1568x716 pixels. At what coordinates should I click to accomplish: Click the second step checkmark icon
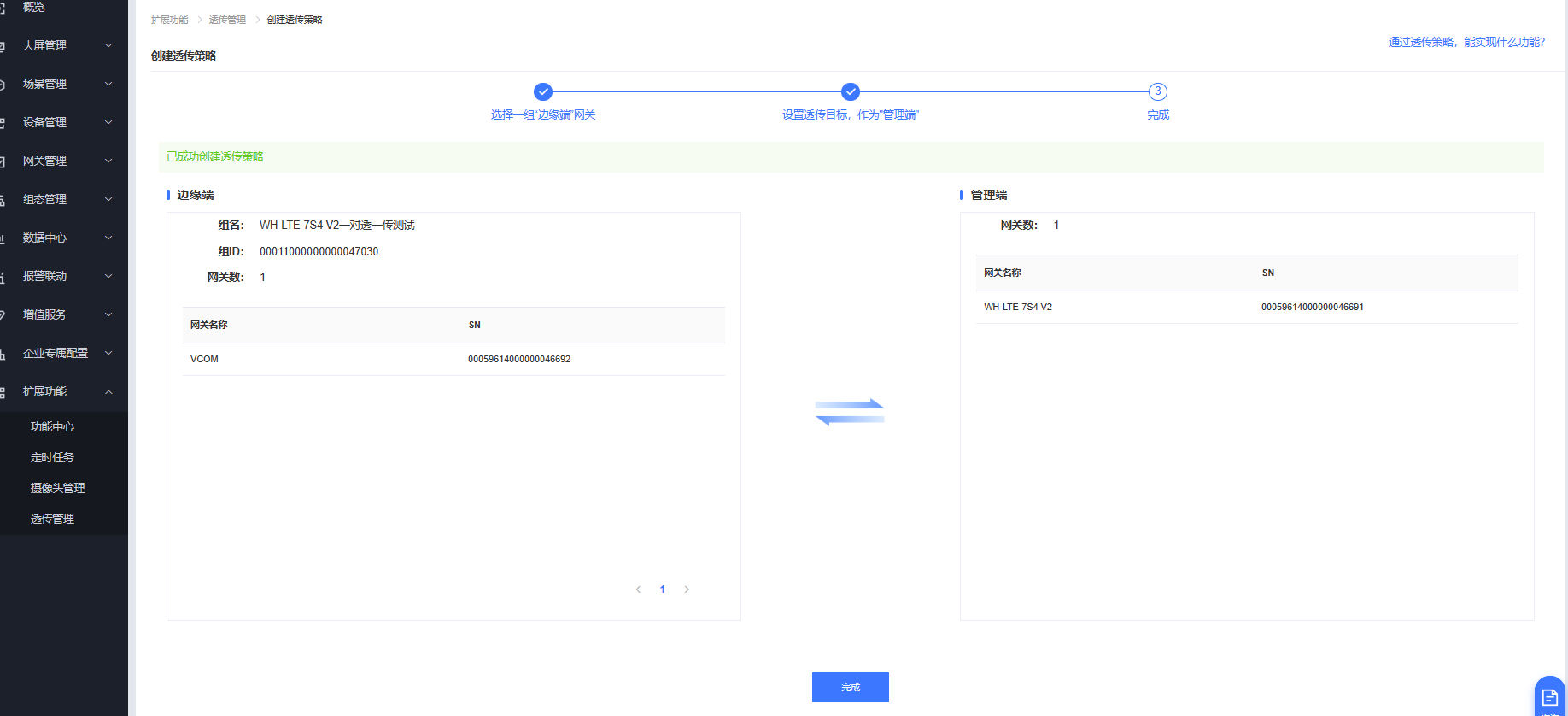pyautogui.click(x=850, y=91)
